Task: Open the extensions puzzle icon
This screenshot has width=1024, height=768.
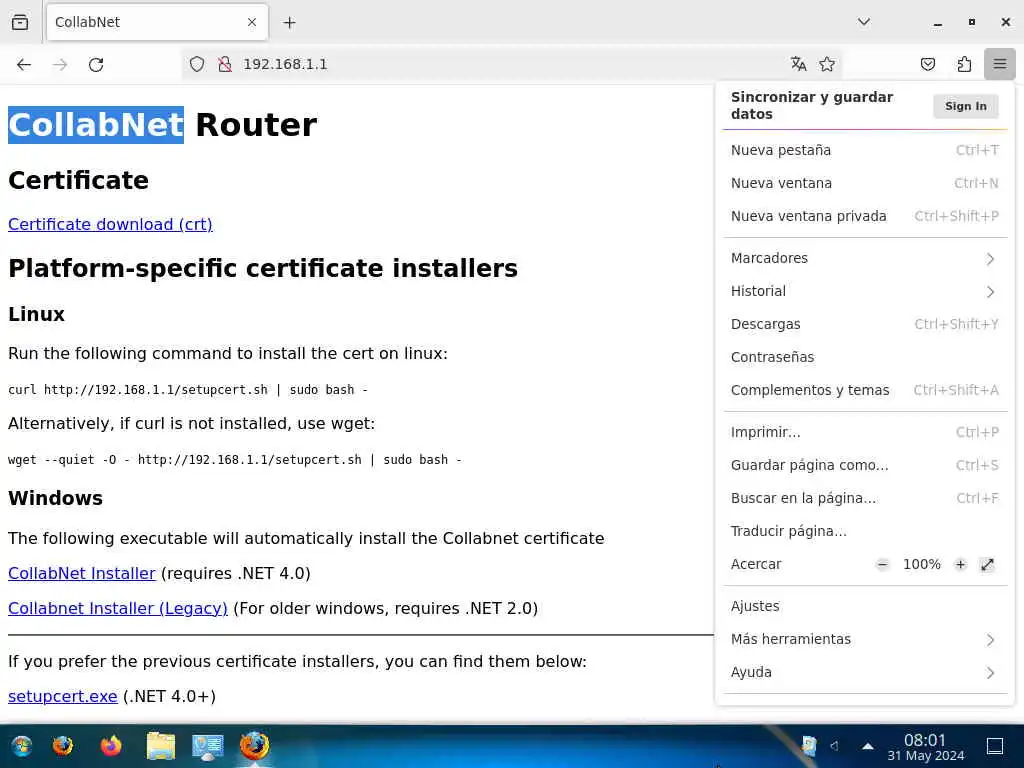Action: pos(964,64)
